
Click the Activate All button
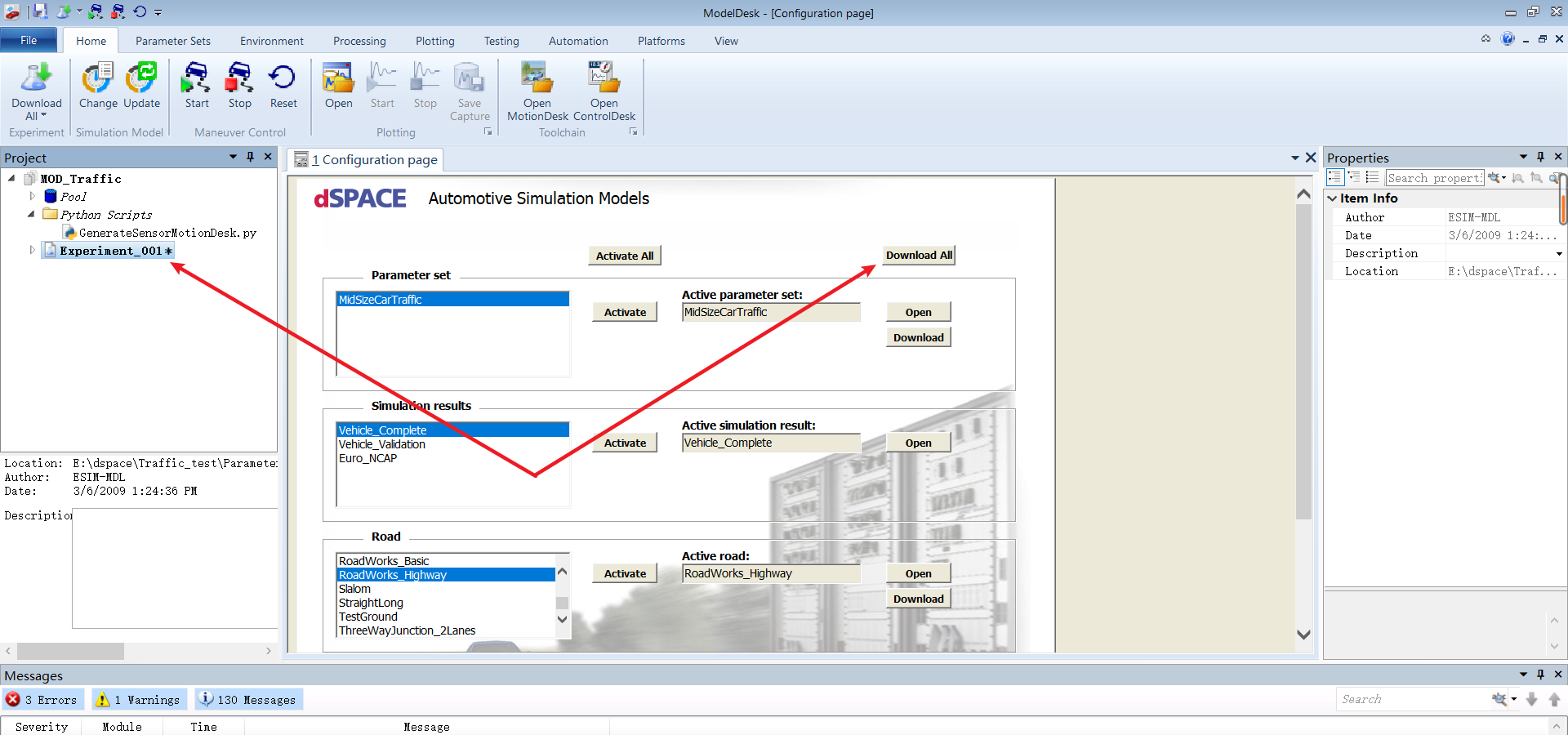click(625, 256)
